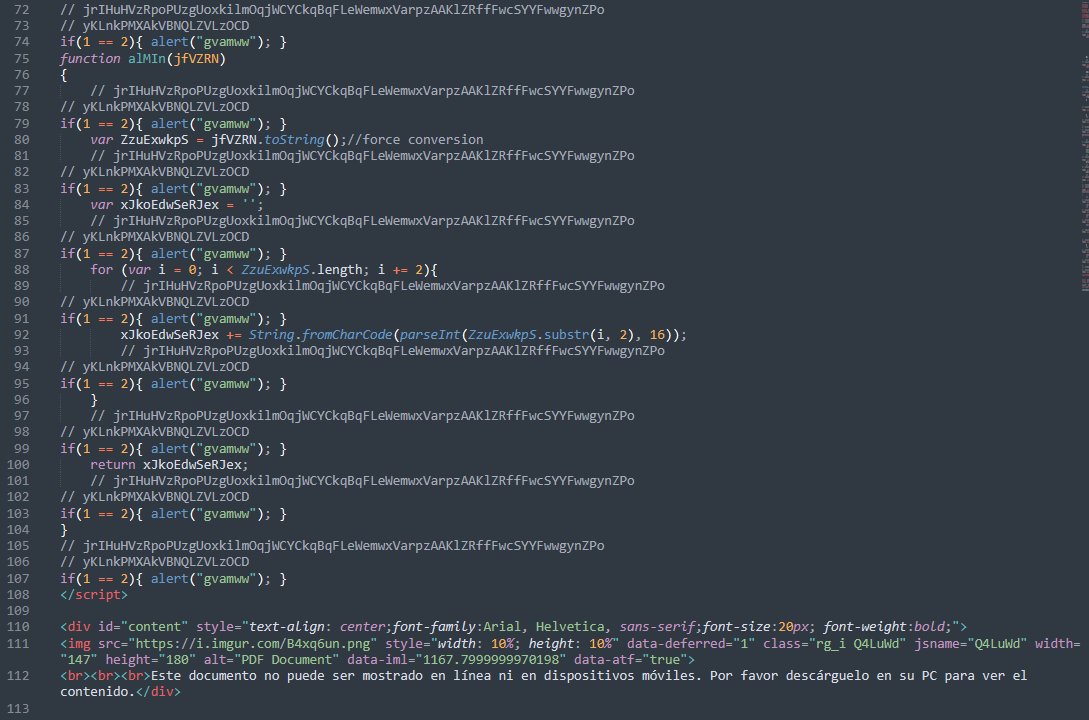The image size is (1089, 720).
Task: Click line number 92 in the gutter
Action: [x=22, y=335]
